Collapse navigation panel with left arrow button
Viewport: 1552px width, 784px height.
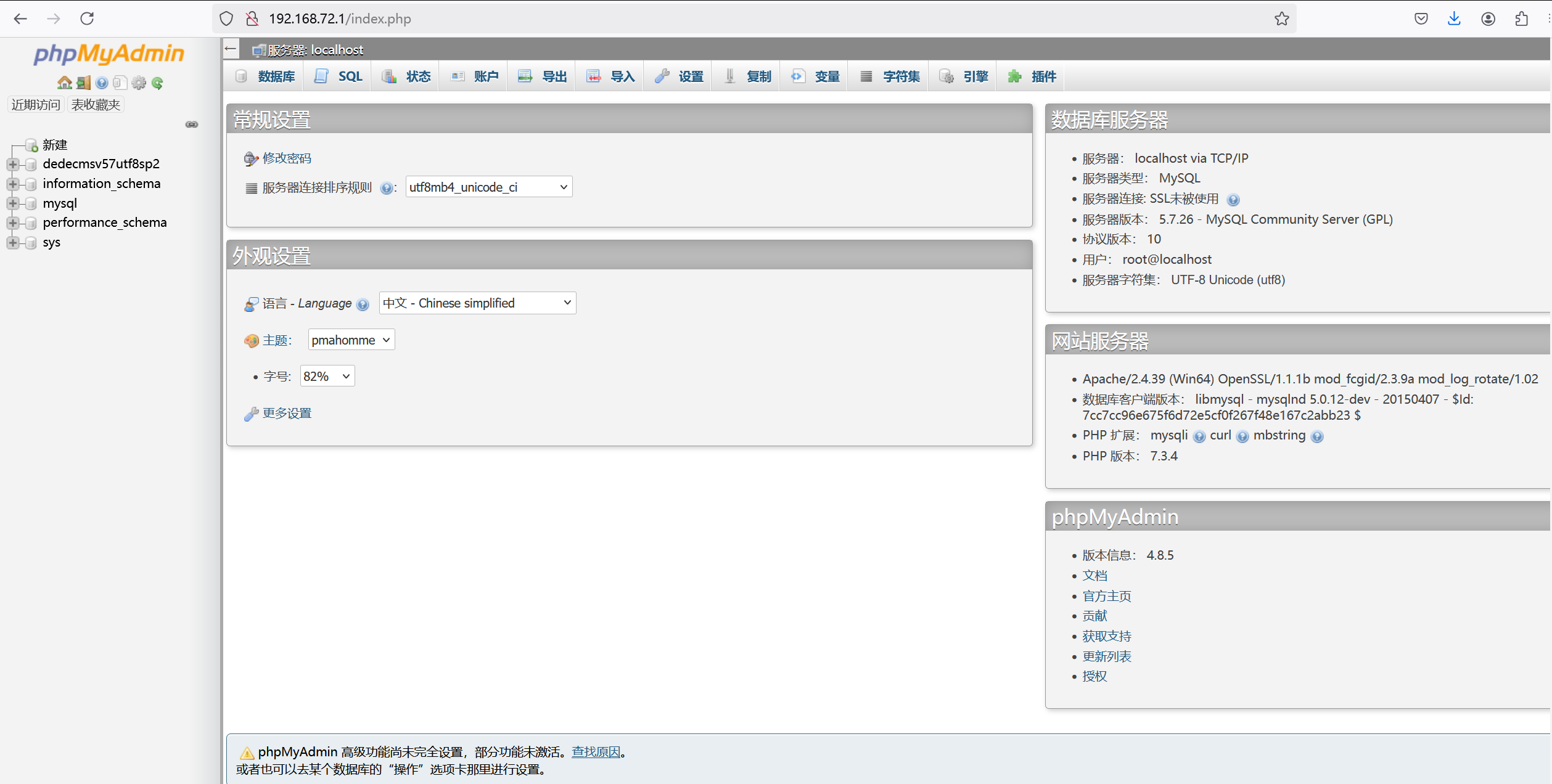(231, 49)
